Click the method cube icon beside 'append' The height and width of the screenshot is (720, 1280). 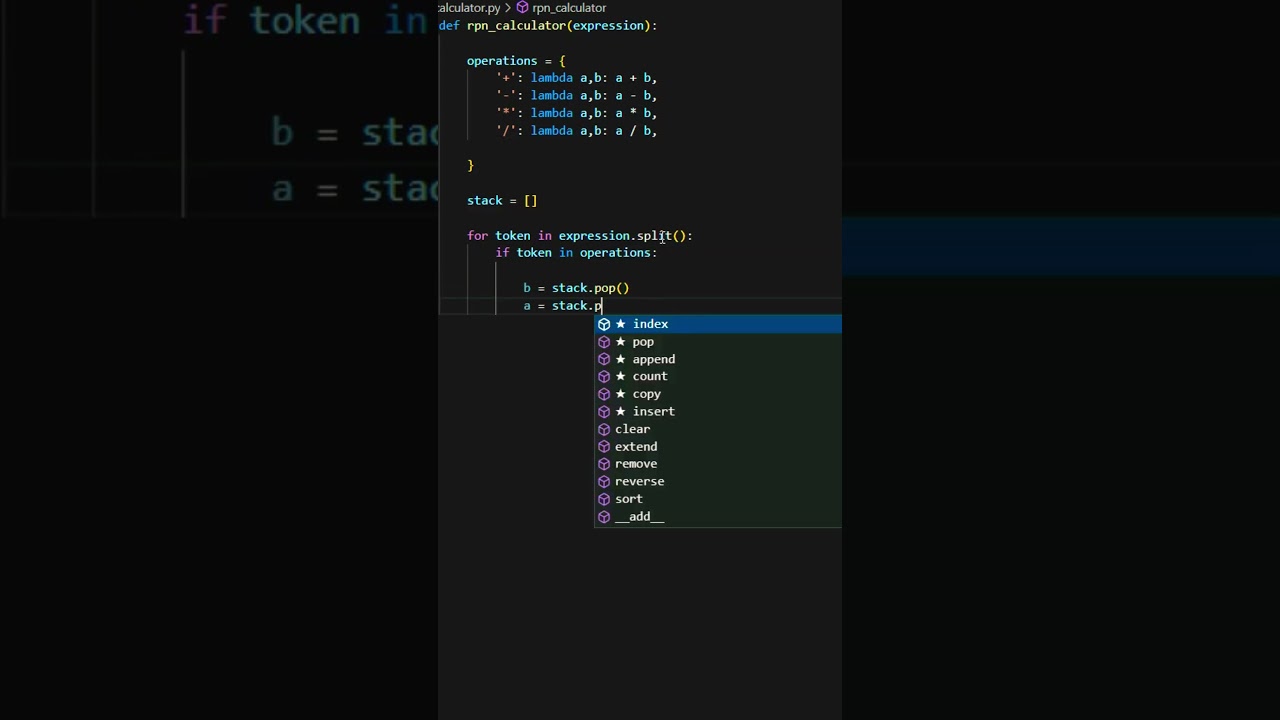pos(604,359)
